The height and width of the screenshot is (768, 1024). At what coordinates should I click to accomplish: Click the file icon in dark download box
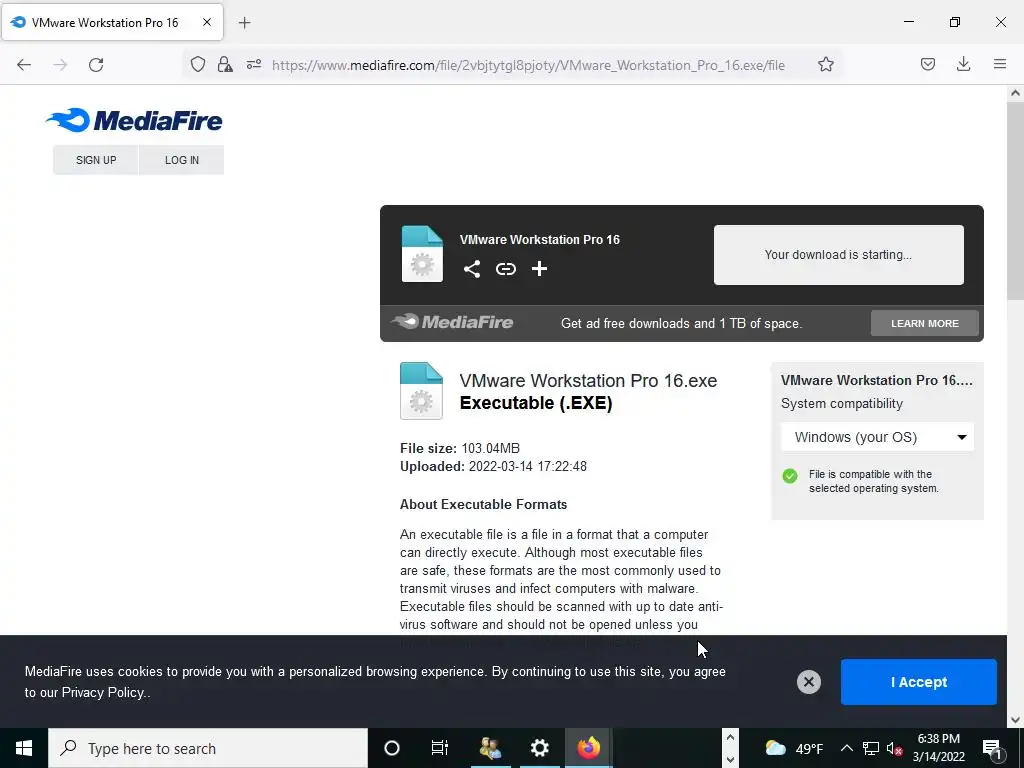422,253
